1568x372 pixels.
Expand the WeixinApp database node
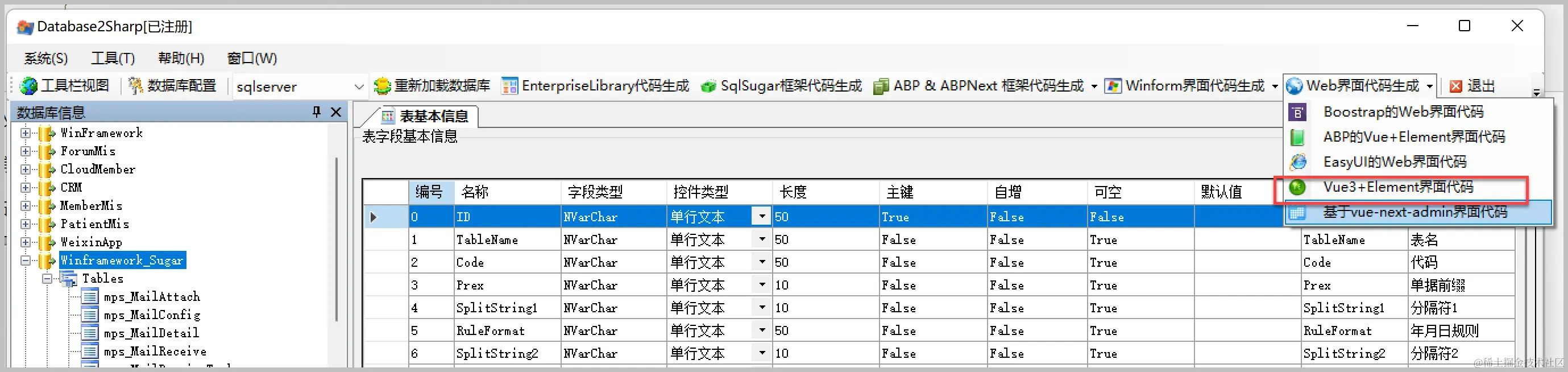point(25,242)
